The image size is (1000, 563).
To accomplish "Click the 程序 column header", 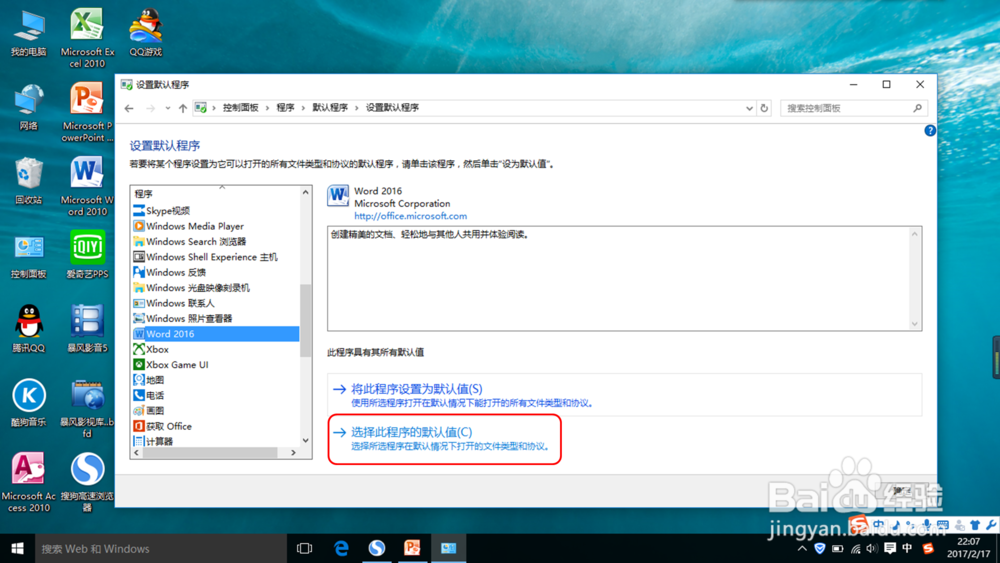I will 215,193.
